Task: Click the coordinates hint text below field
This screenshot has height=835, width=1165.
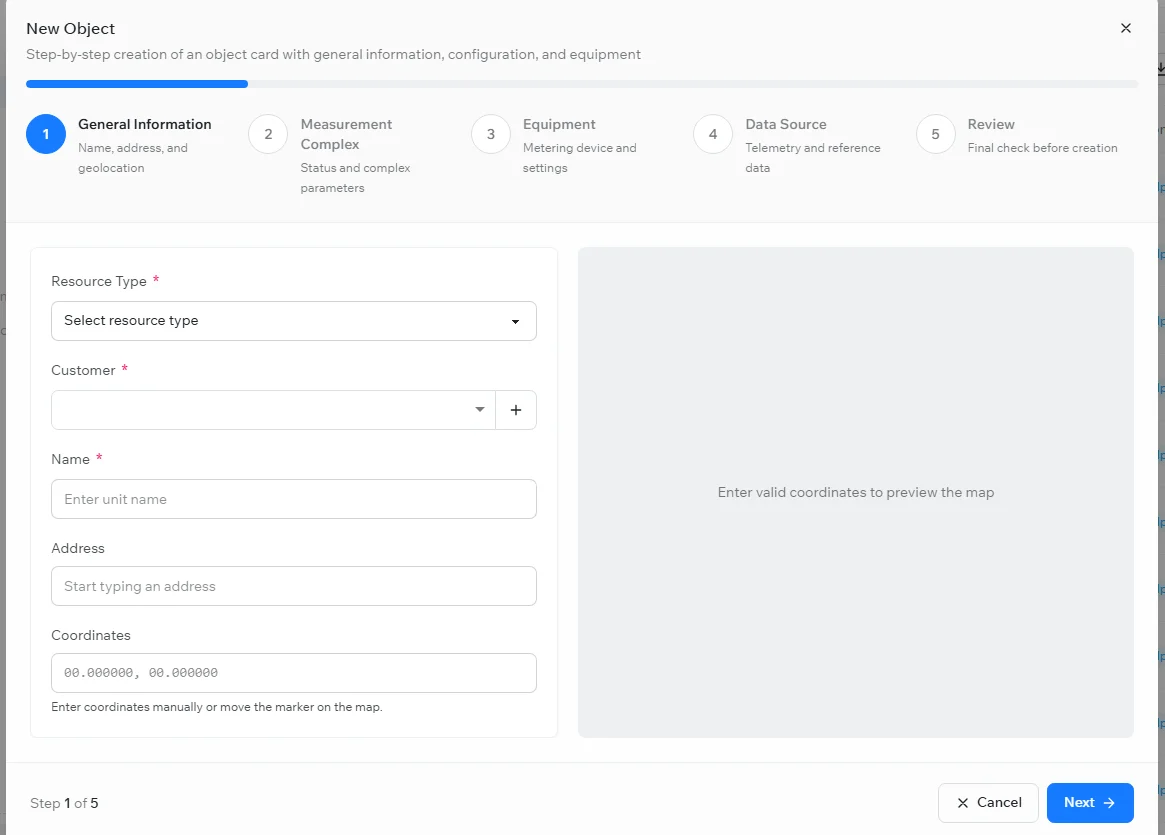Action: pyautogui.click(x=217, y=706)
